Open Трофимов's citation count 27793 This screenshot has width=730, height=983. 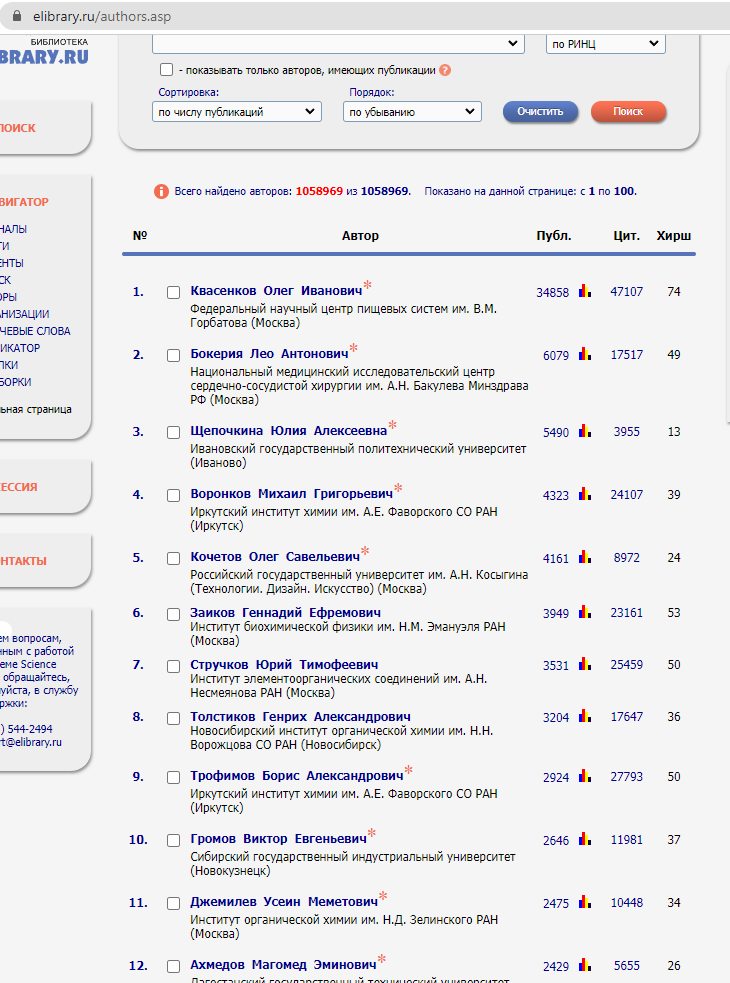[627, 777]
